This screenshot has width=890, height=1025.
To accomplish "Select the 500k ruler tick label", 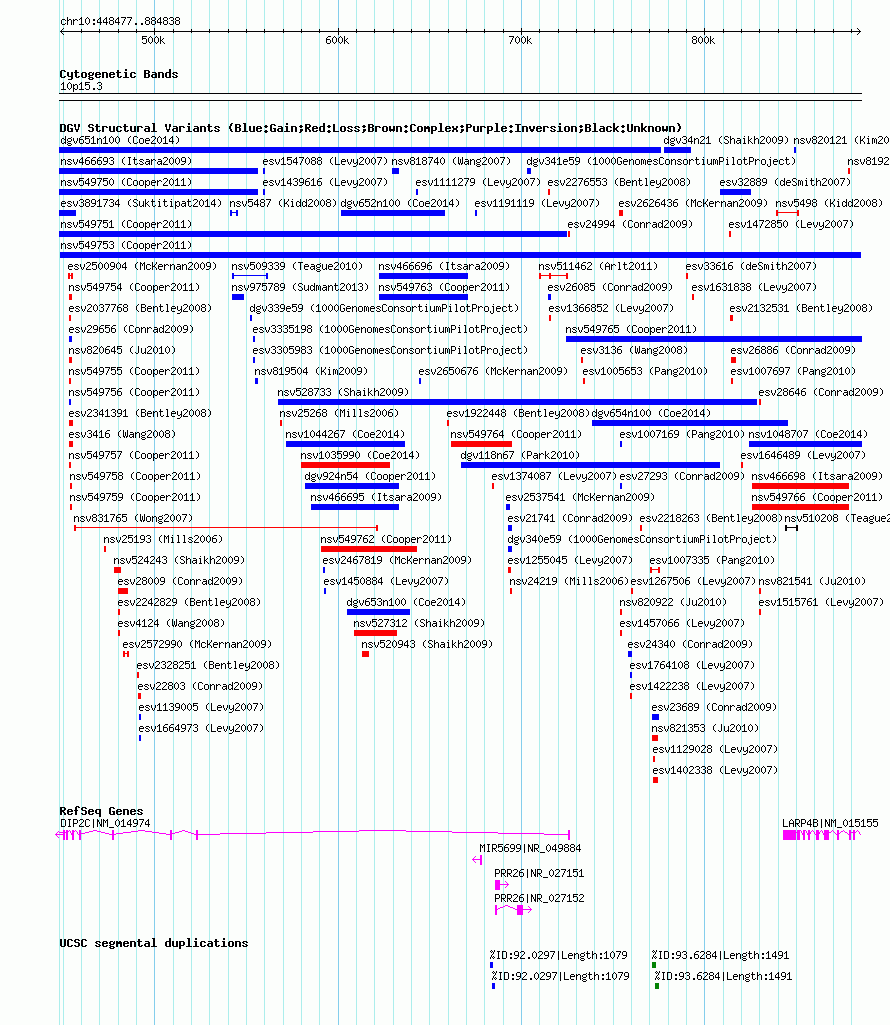I will [x=153, y=41].
